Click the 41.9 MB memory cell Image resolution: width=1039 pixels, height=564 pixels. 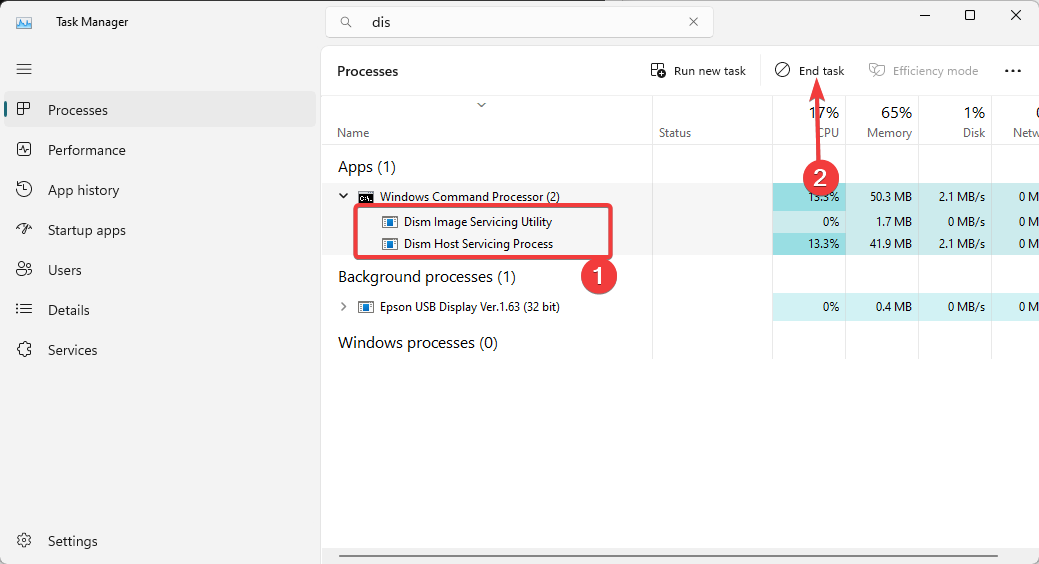[882, 244]
